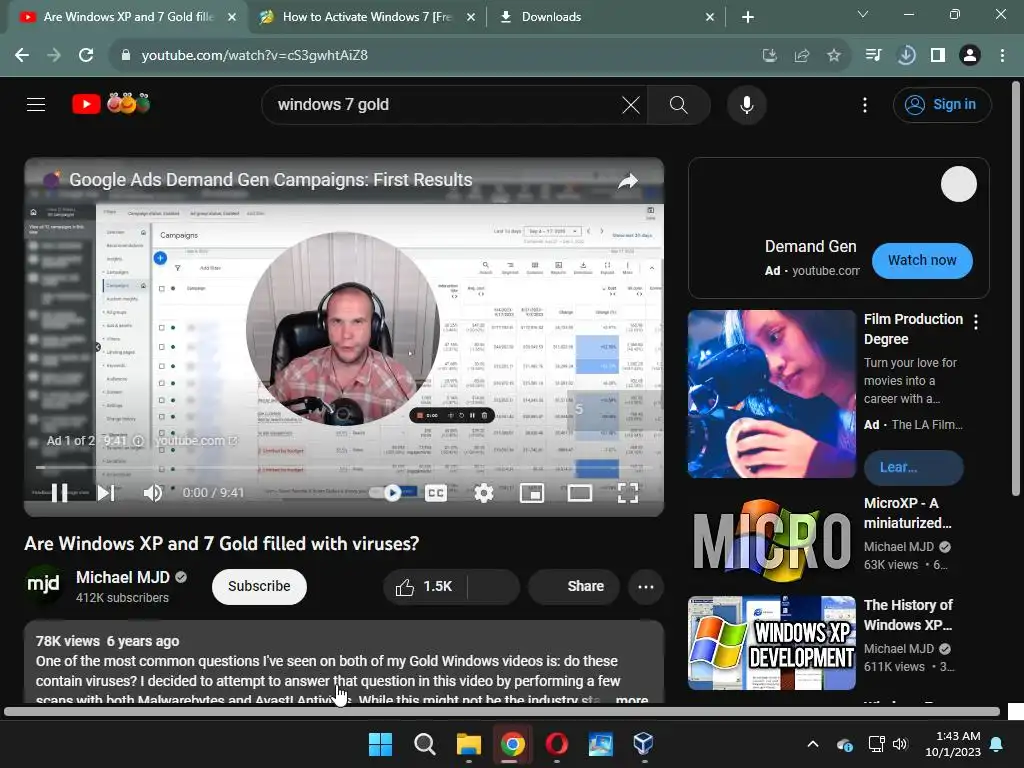Open the Chrome profile avatar
Screen dimensions: 1024x768
970,56
